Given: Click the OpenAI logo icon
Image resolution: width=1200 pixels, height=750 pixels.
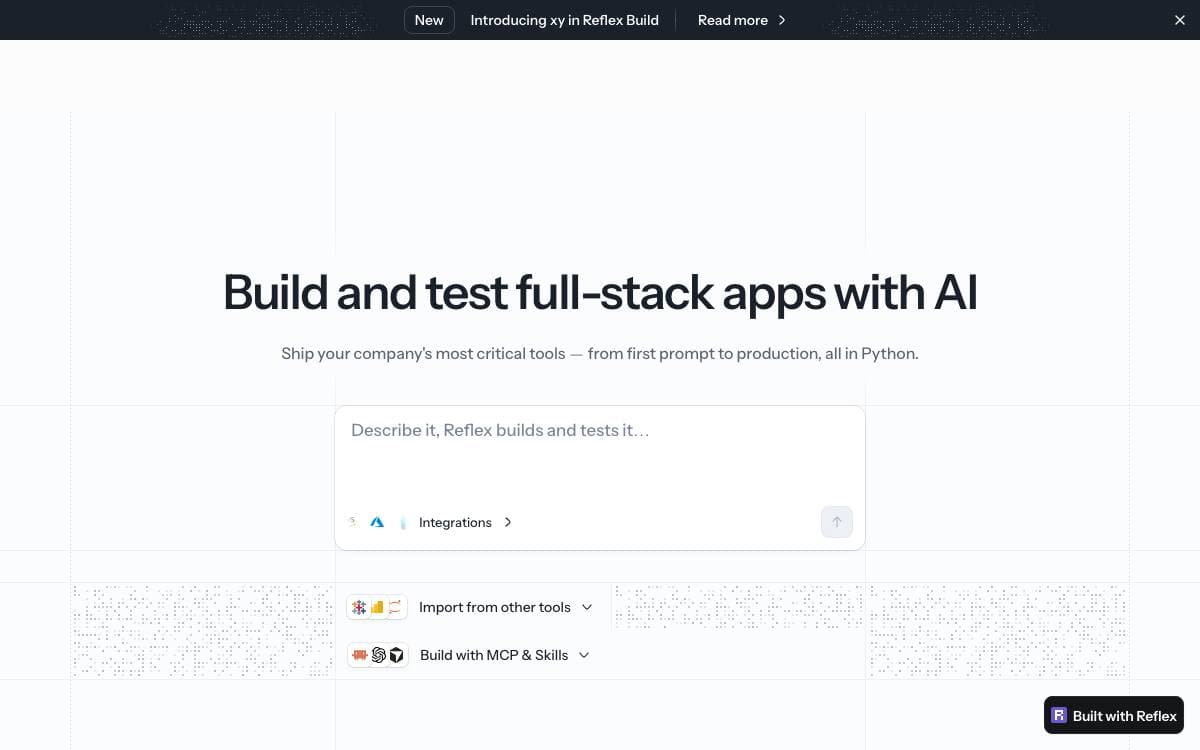Looking at the screenshot, I should click(379, 655).
